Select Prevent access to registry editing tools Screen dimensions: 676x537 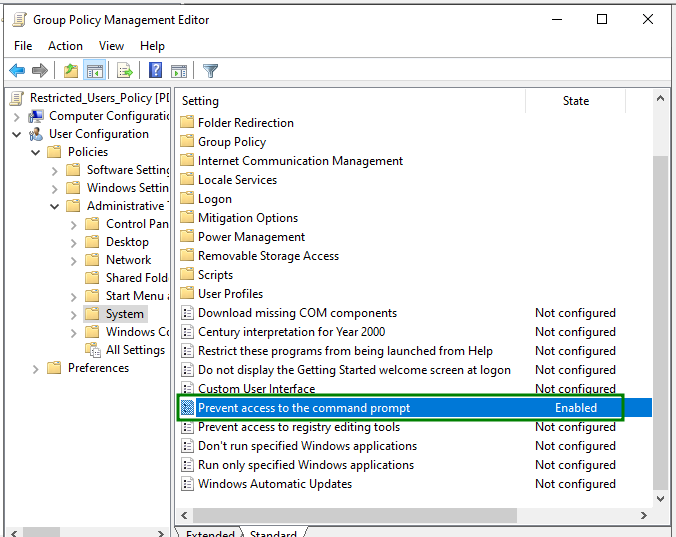(299, 427)
